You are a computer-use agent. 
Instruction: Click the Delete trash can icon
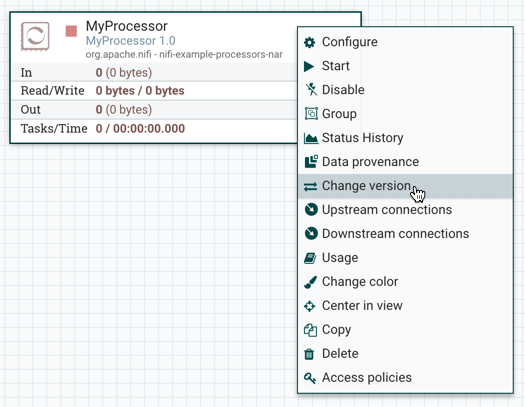[309, 354]
